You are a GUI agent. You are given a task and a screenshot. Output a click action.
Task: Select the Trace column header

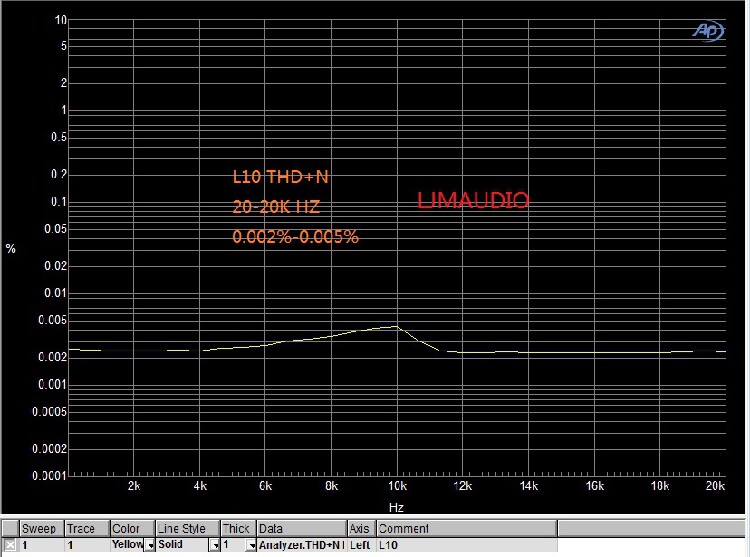point(87,528)
